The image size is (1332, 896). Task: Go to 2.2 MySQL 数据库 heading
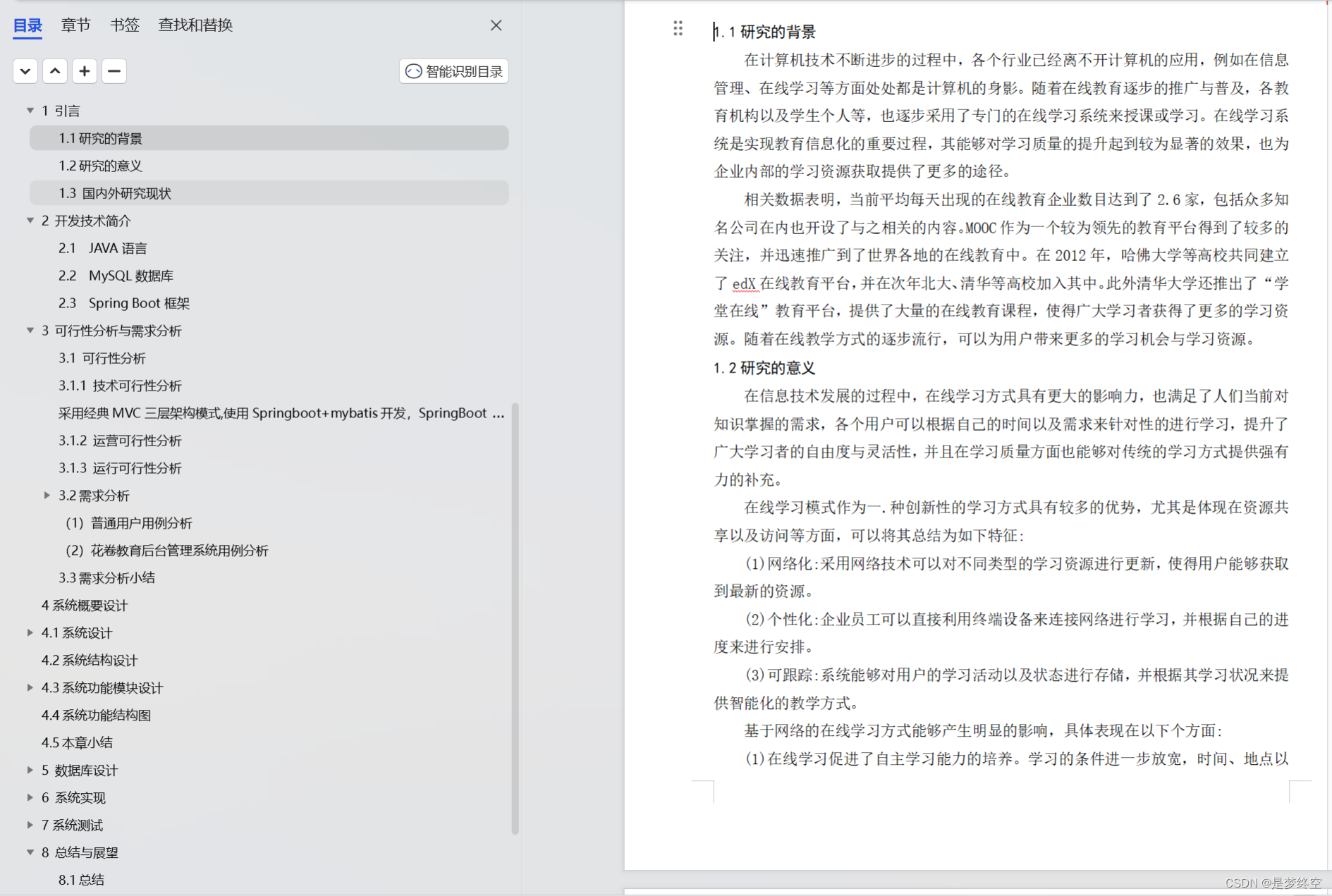pyautogui.click(x=116, y=276)
